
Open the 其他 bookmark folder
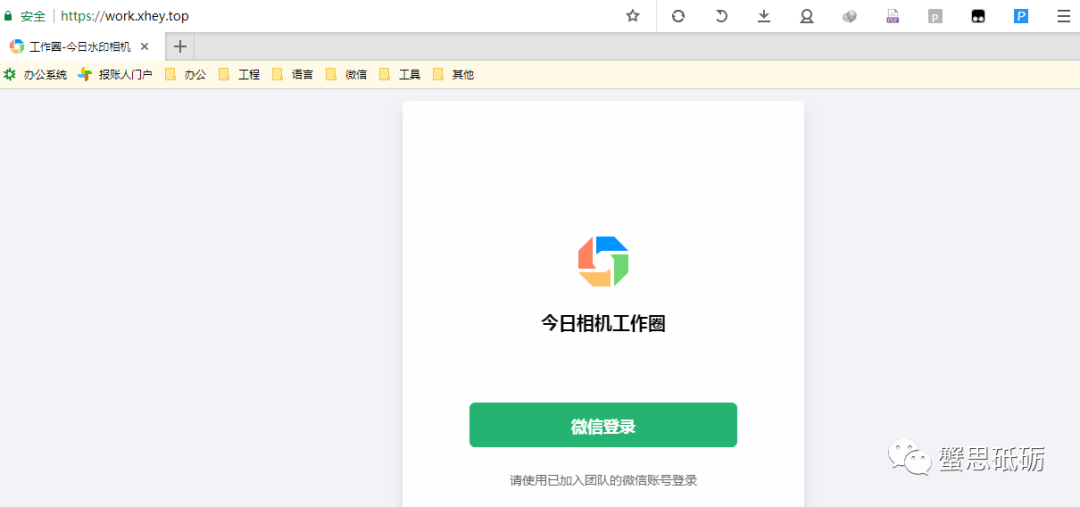point(454,74)
